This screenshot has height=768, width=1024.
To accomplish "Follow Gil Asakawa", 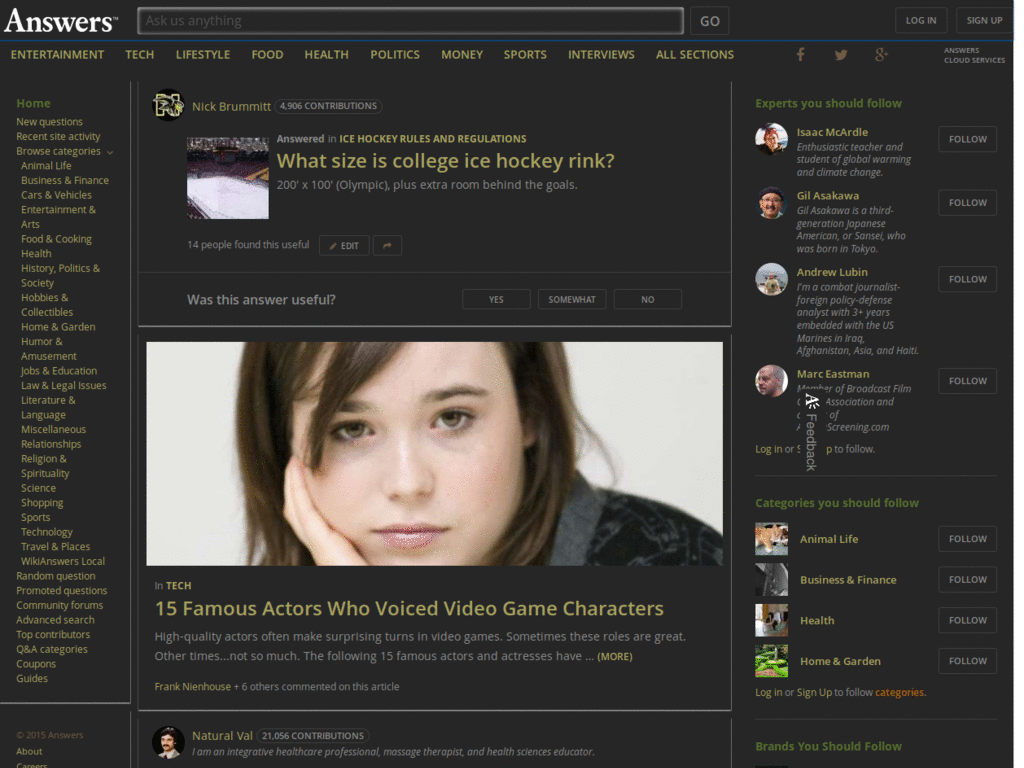I will coord(968,202).
